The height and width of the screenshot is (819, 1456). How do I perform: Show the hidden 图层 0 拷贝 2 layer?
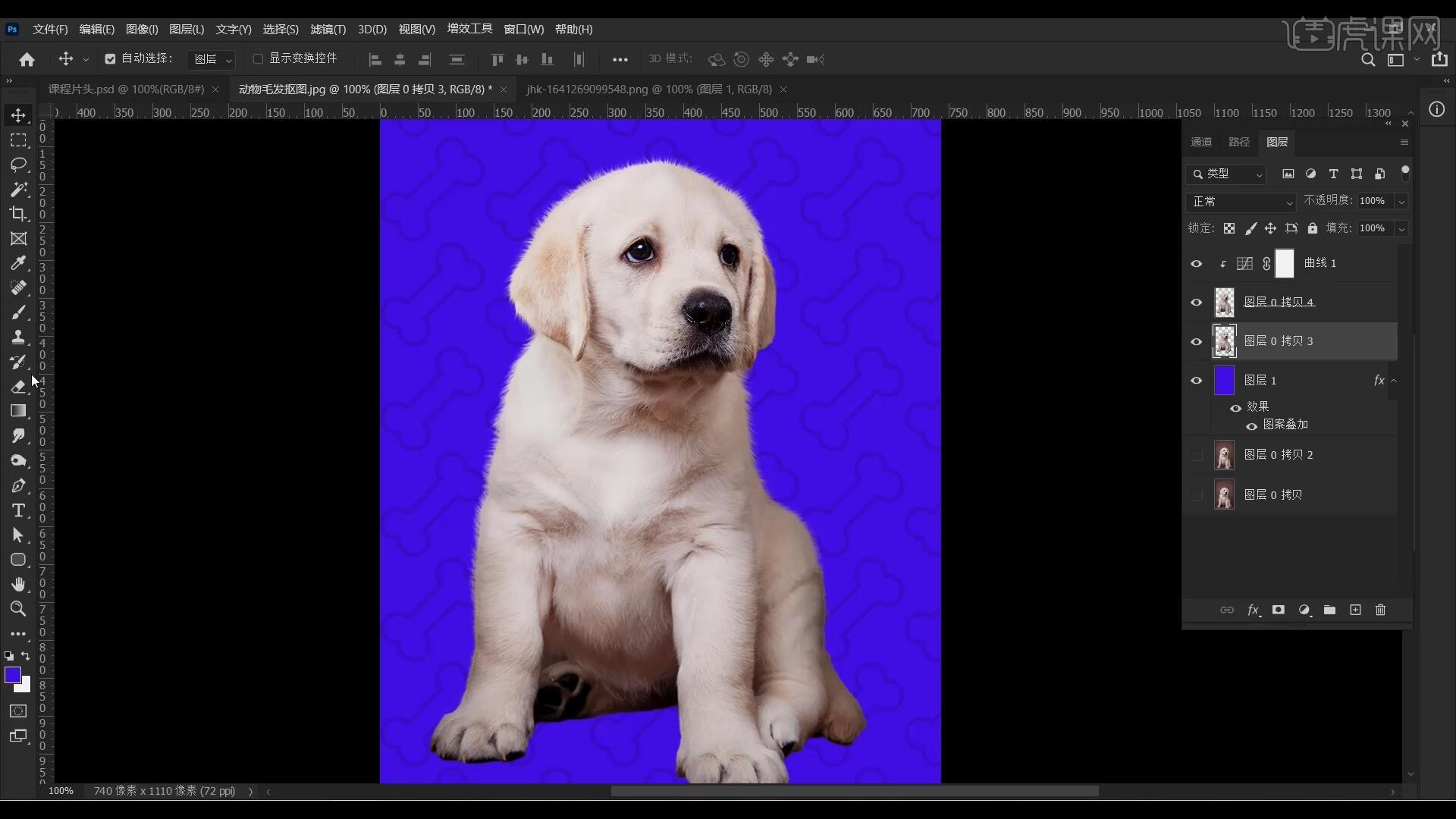(1197, 455)
